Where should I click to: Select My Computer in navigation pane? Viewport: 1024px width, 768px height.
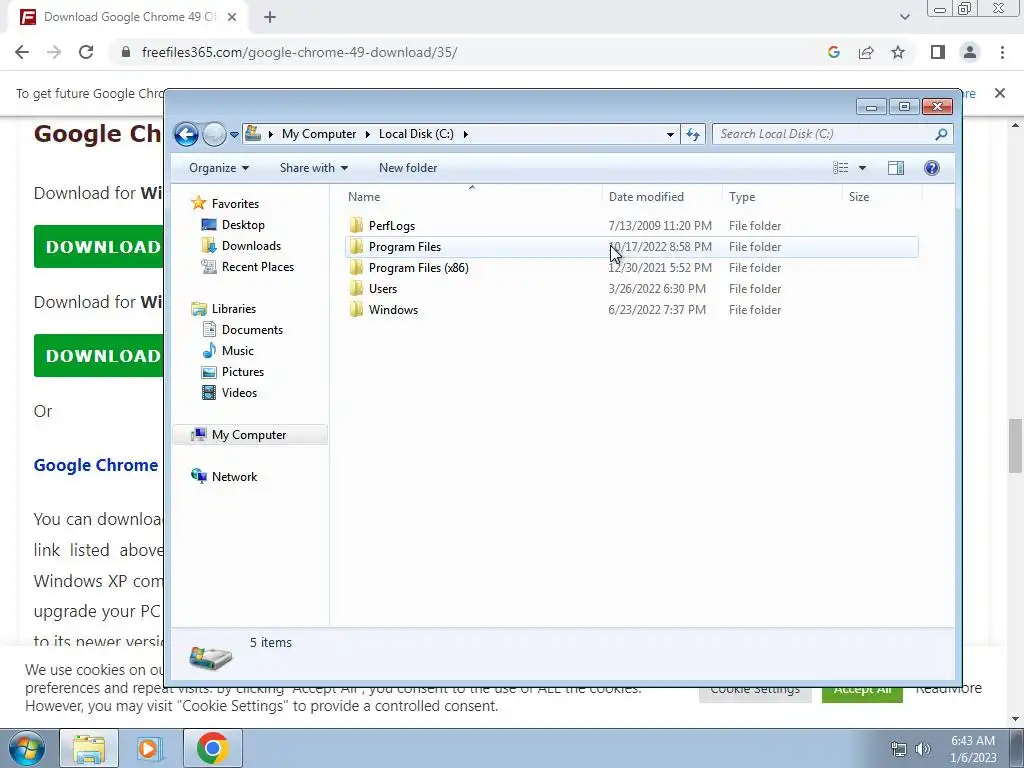(249, 435)
